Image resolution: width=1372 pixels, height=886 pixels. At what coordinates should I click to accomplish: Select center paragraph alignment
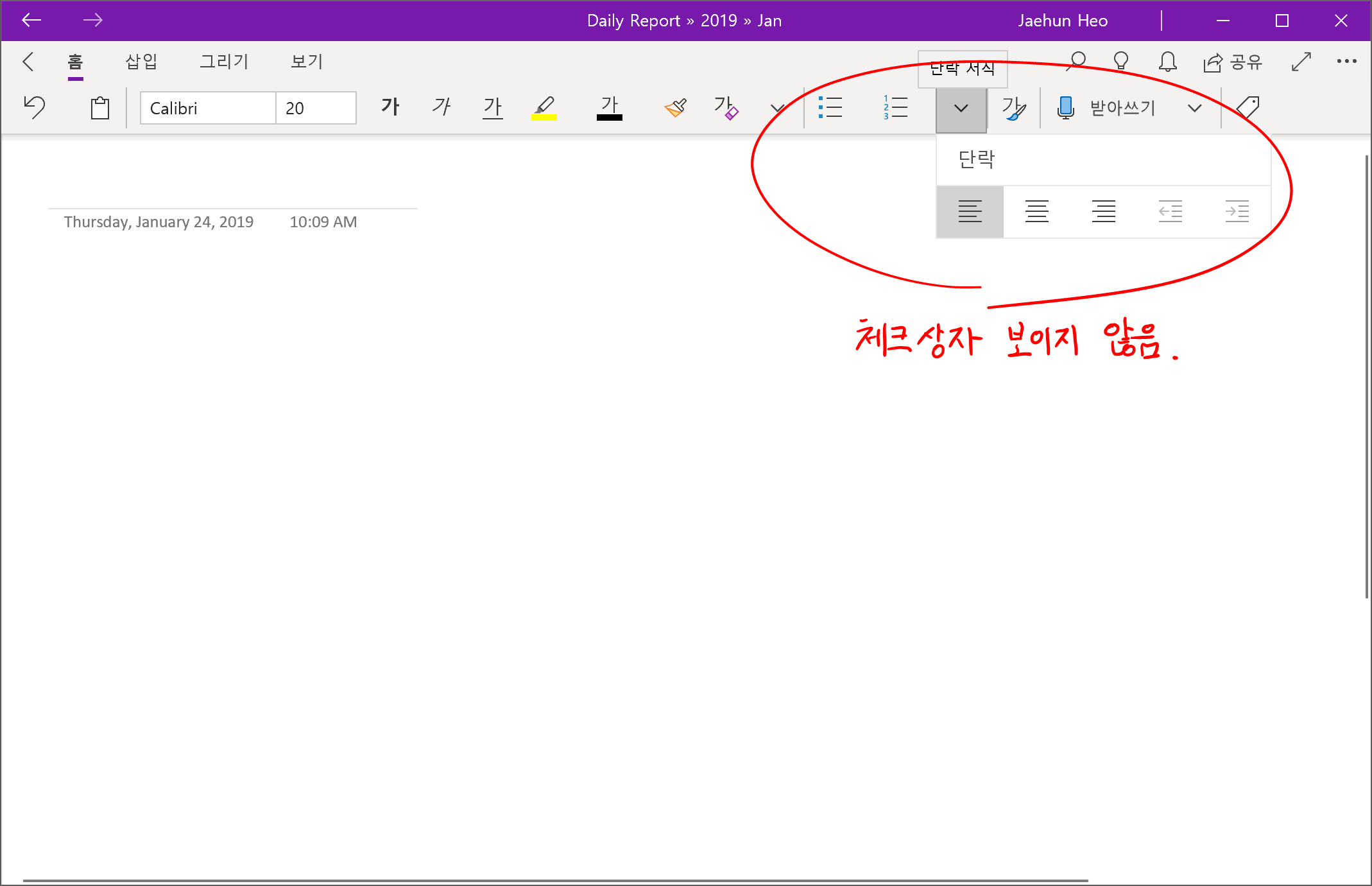[1036, 211]
